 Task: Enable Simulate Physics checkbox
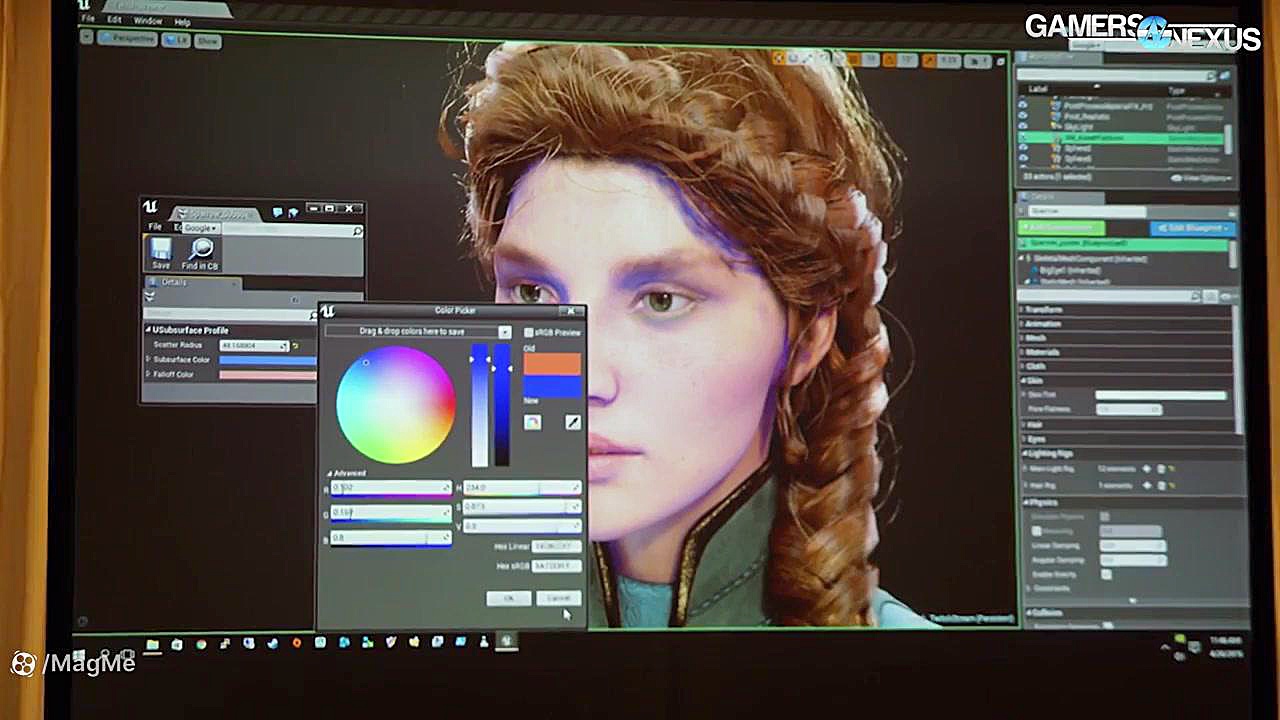[x=1104, y=516]
